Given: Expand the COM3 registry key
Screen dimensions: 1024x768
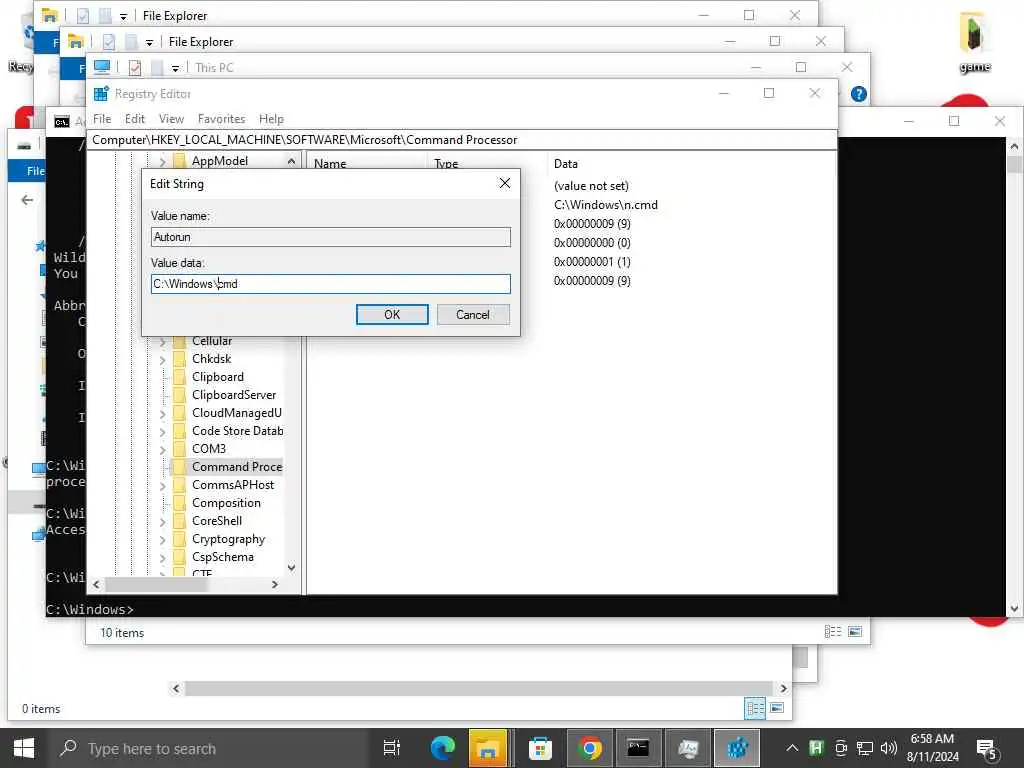Looking at the screenshot, I should [x=163, y=449].
